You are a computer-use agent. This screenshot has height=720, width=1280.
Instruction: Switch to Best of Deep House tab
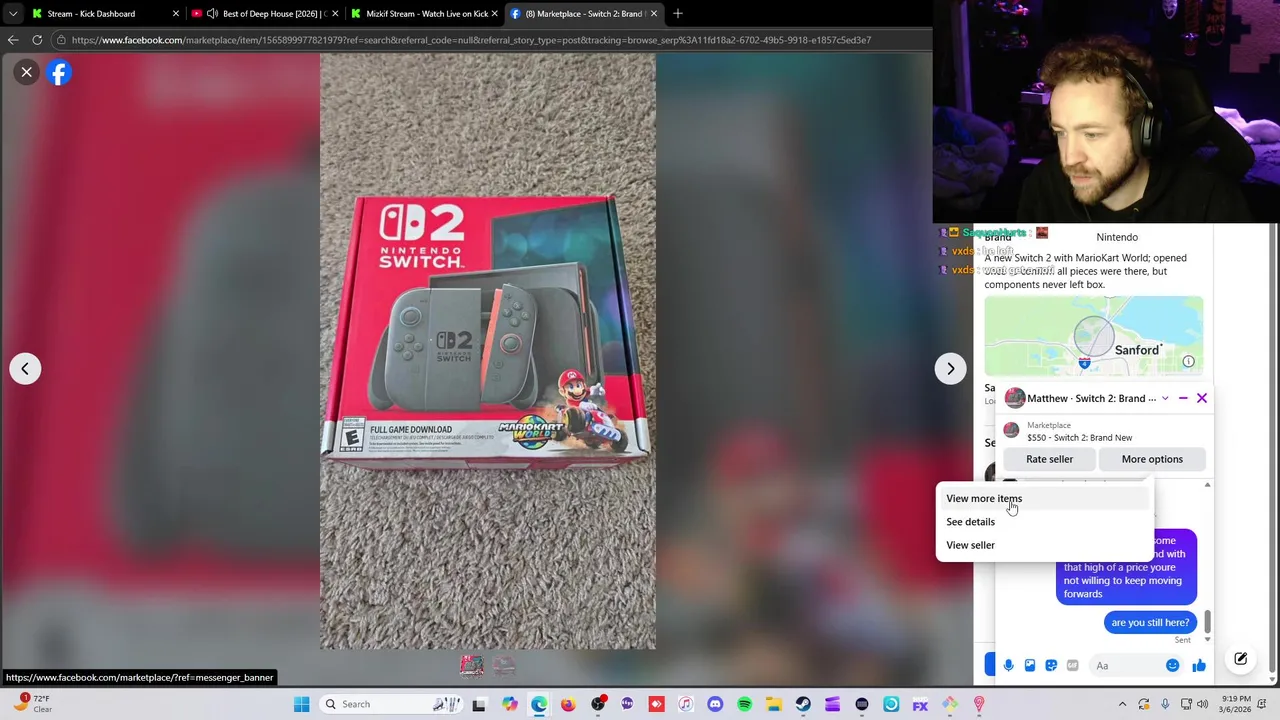click(x=264, y=13)
